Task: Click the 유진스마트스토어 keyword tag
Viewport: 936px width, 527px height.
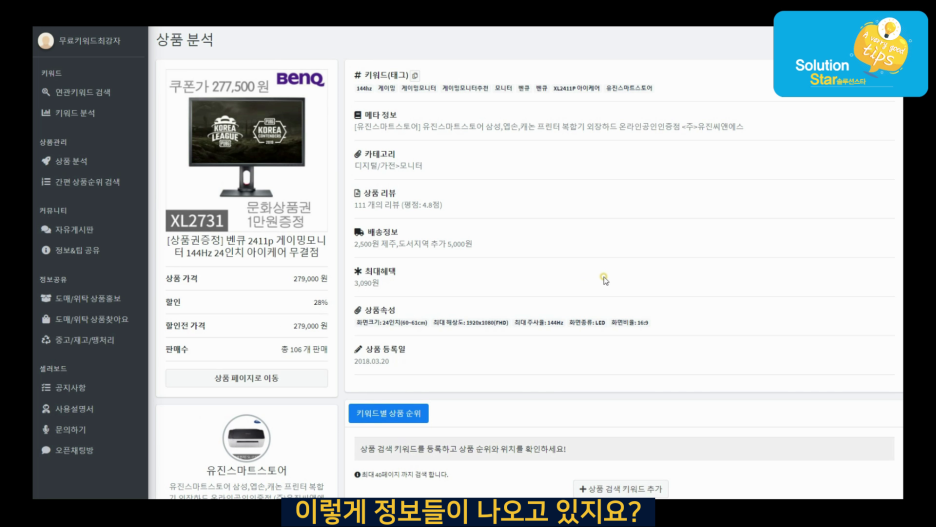Action: tap(629, 88)
